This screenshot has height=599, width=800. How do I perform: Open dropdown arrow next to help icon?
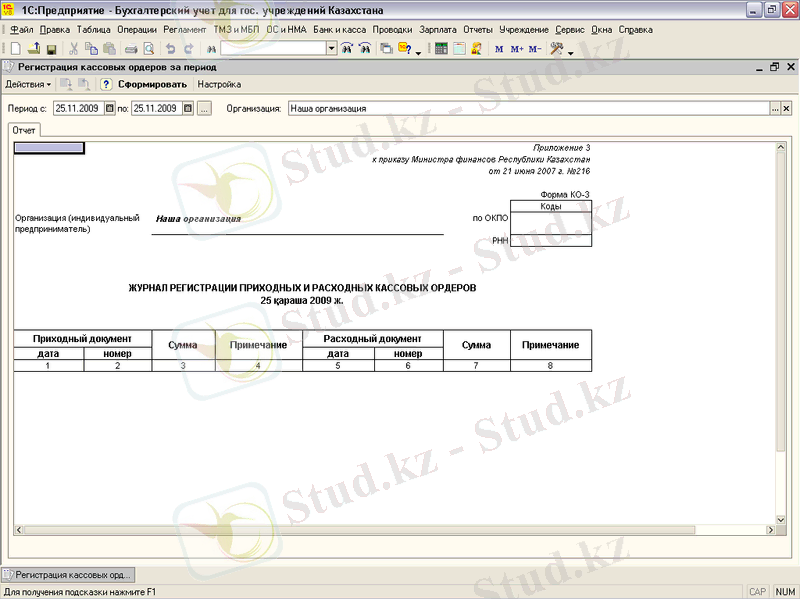(x=418, y=52)
